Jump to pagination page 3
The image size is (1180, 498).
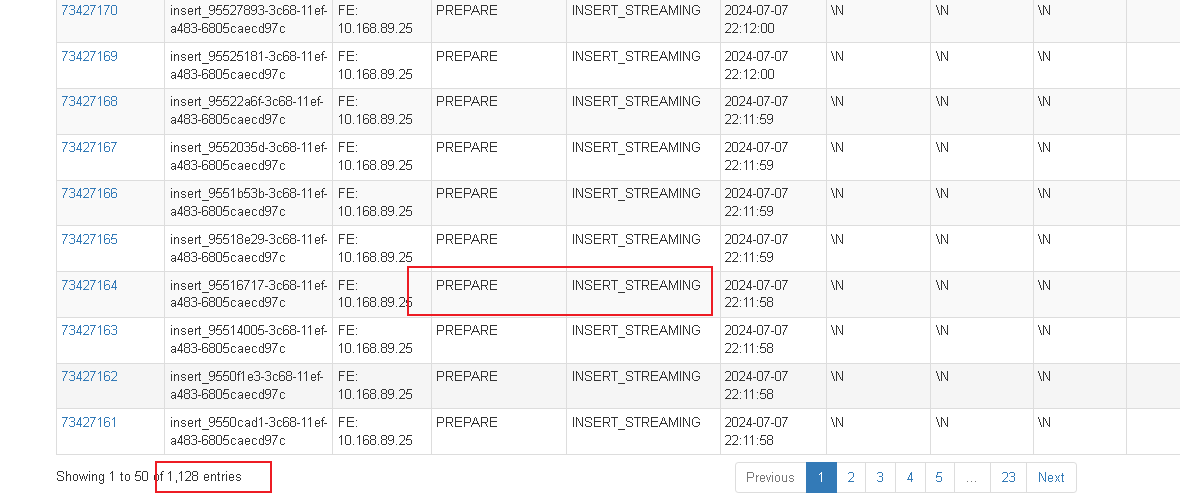pyautogui.click(x=880, y=478)
